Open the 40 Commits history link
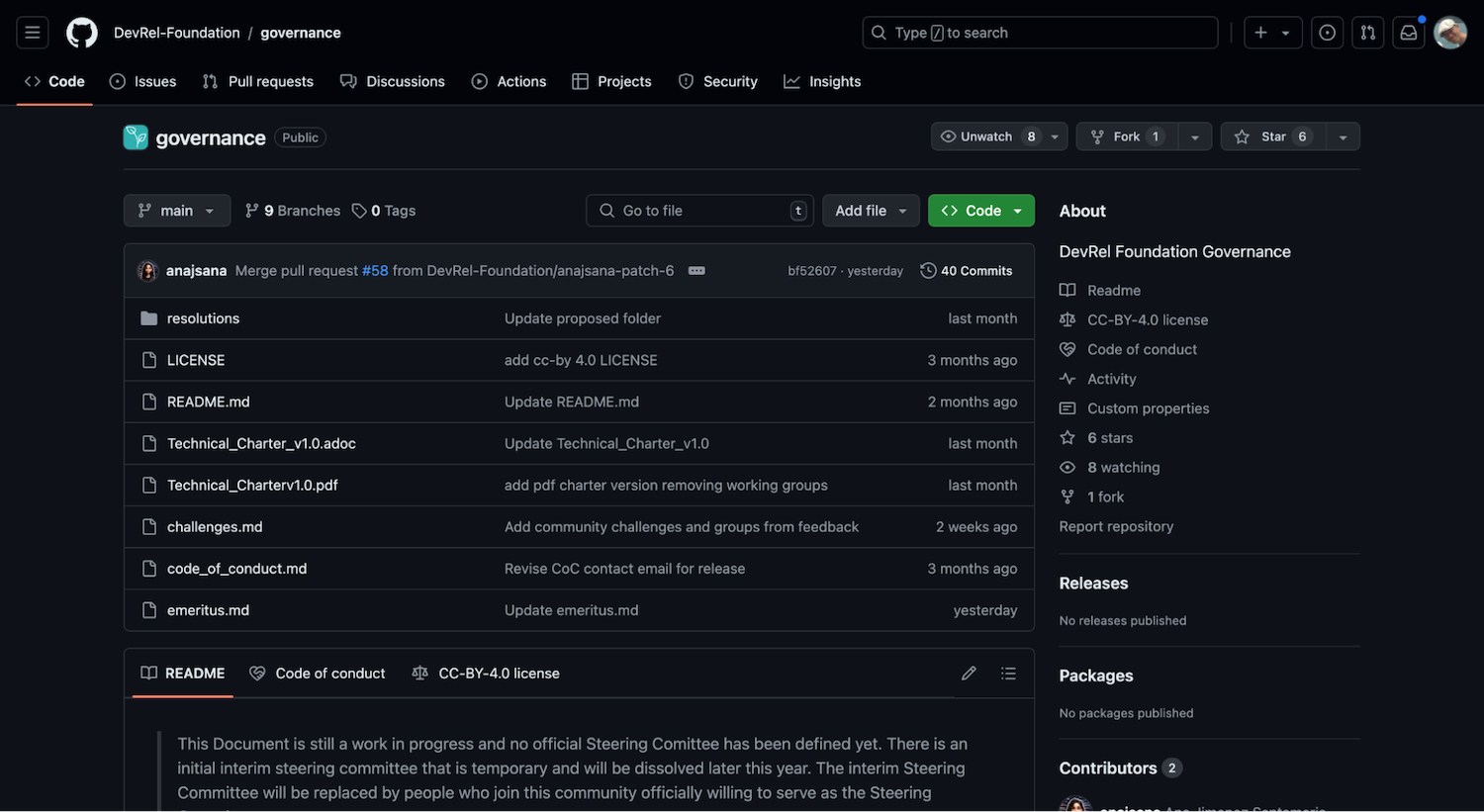Viewport: 1484px width, 812px height. point(967,271)
